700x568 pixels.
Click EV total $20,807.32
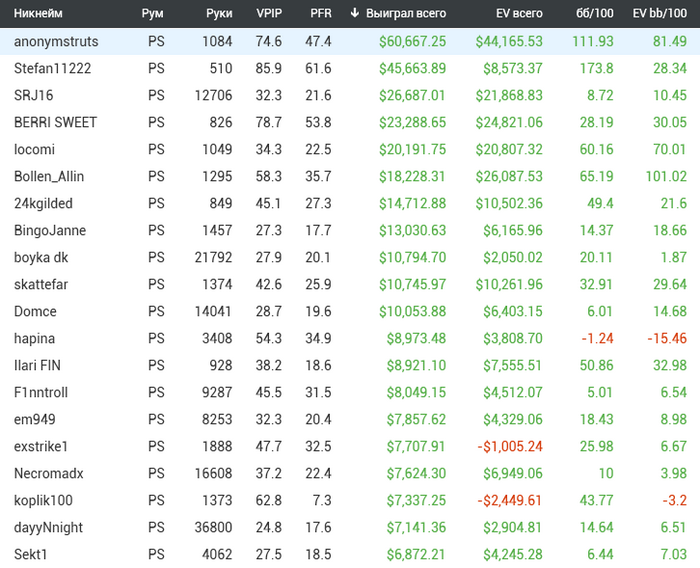pyautogui.click(x=509, y=149)
